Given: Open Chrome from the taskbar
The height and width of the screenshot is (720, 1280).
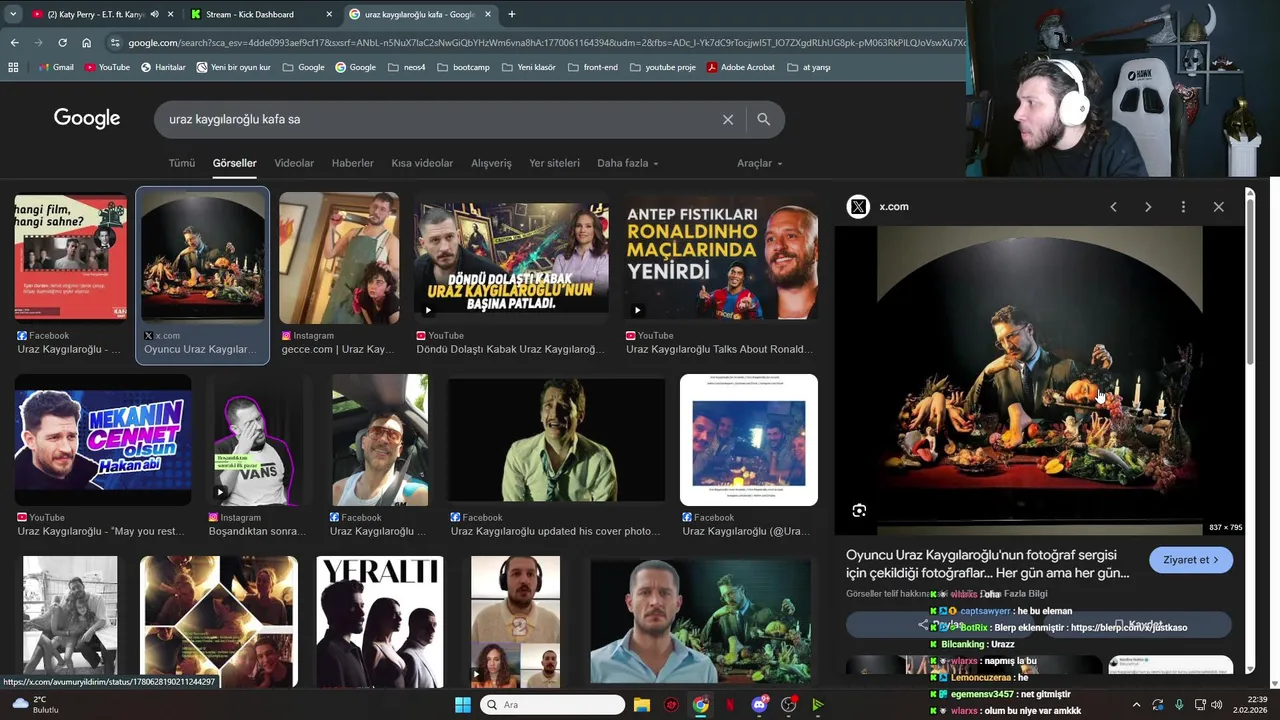Looking at the screenshot, I should click(701, 705).
